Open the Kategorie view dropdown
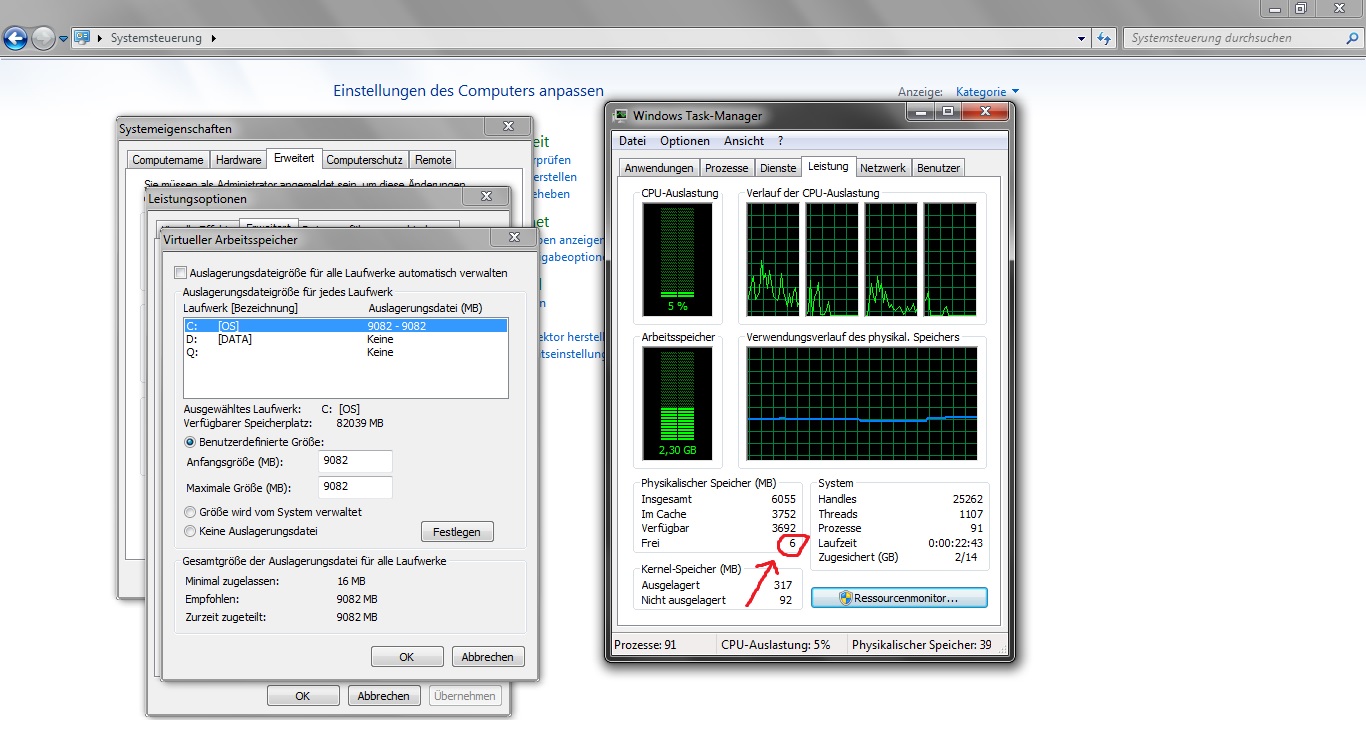This screenshot has width=1366, height=734. coord(987,92)
